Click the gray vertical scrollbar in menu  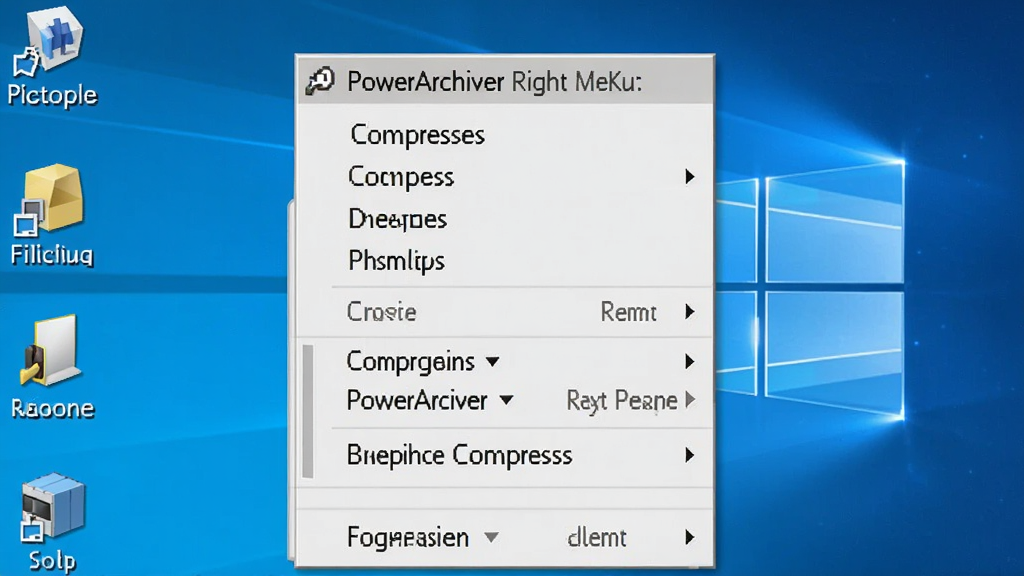(x=308, y=411)
